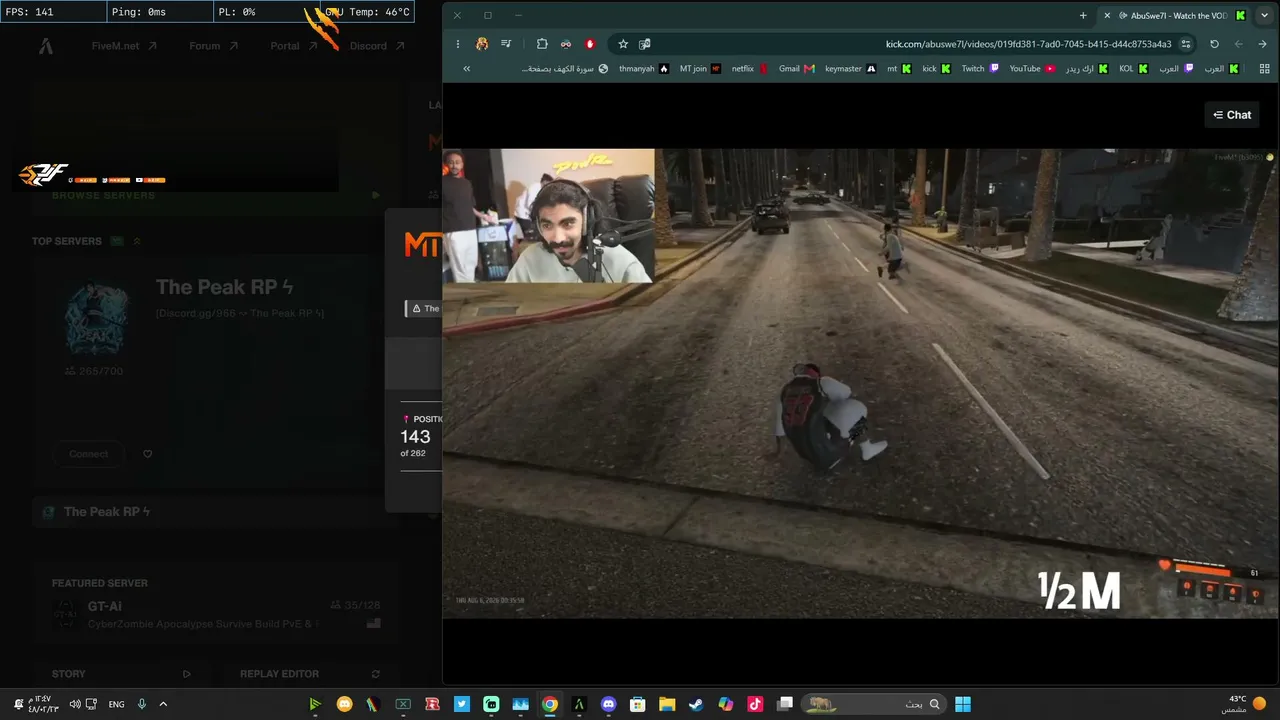The height and width of the screenshot is (720, 1280).
Task: Click the red hand blocker extension icon
Action: point(590,44)
